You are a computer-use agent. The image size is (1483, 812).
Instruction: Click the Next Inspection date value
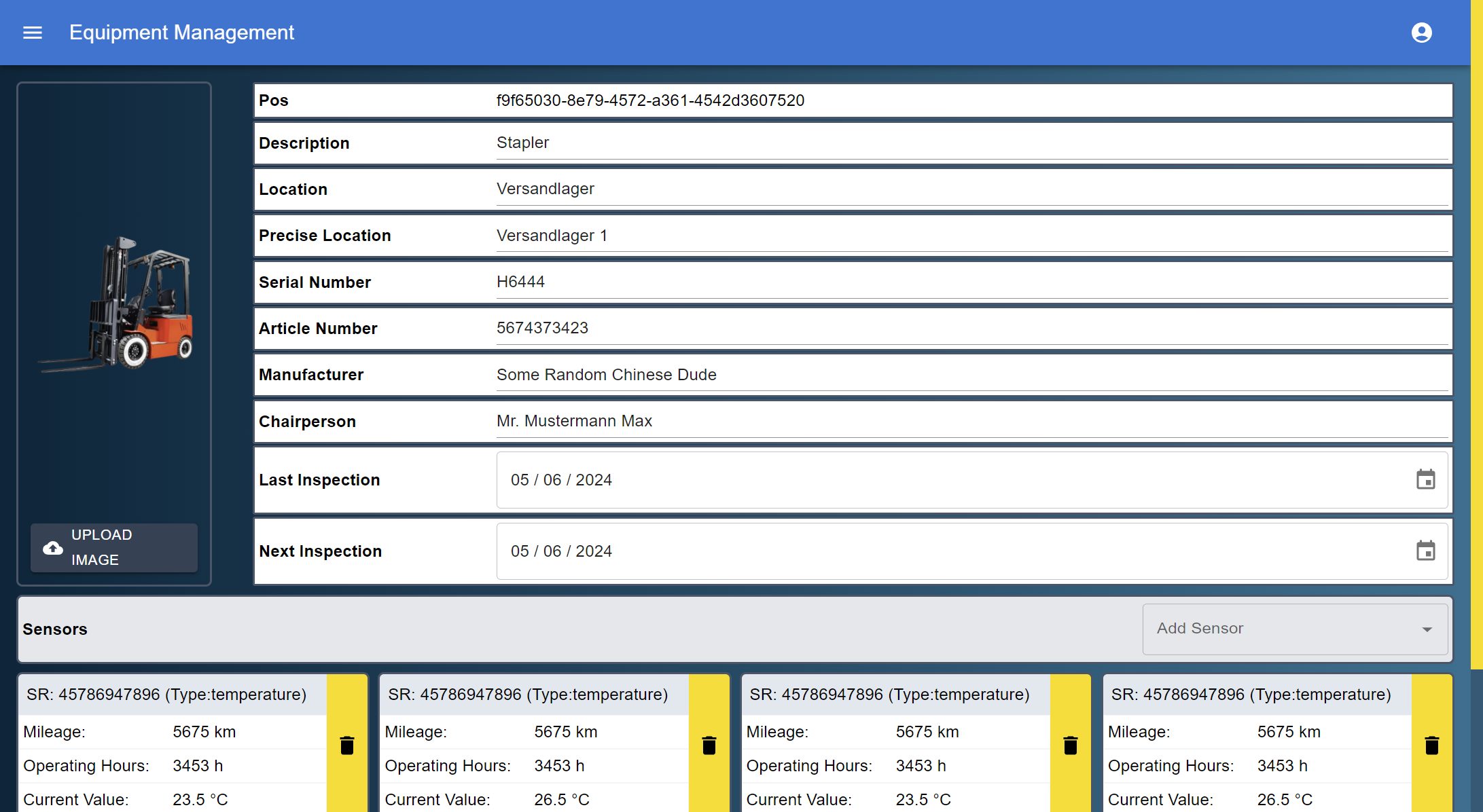pos(561,551)
